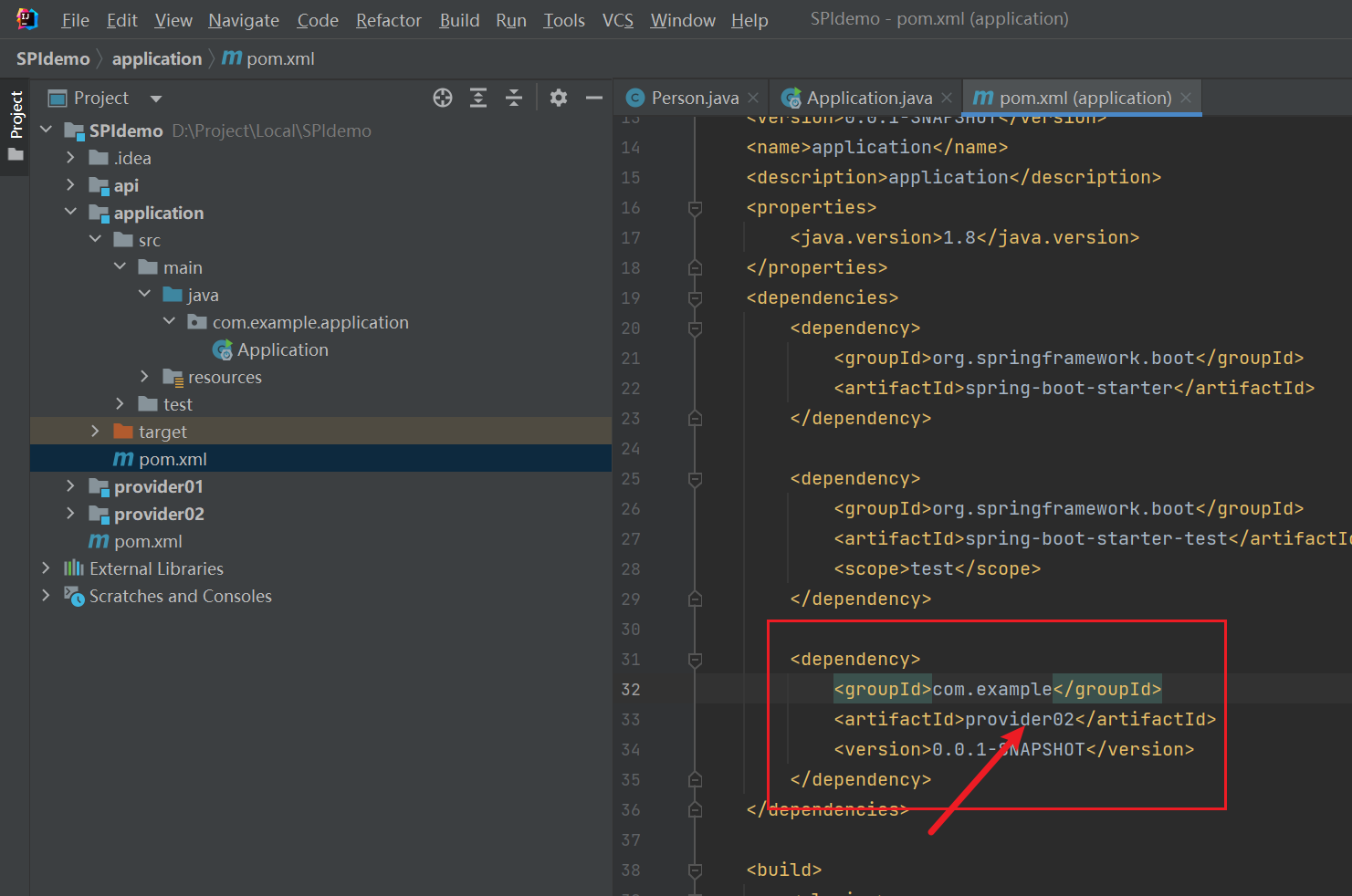Click the provider02 artifactId text on line 33
1352x896 pixels.
pos(1020,719)
